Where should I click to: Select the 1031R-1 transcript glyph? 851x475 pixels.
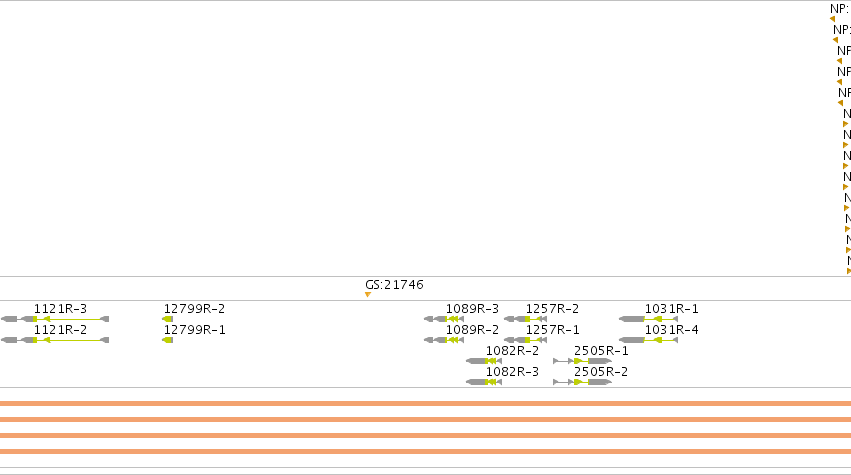(649, 319)
